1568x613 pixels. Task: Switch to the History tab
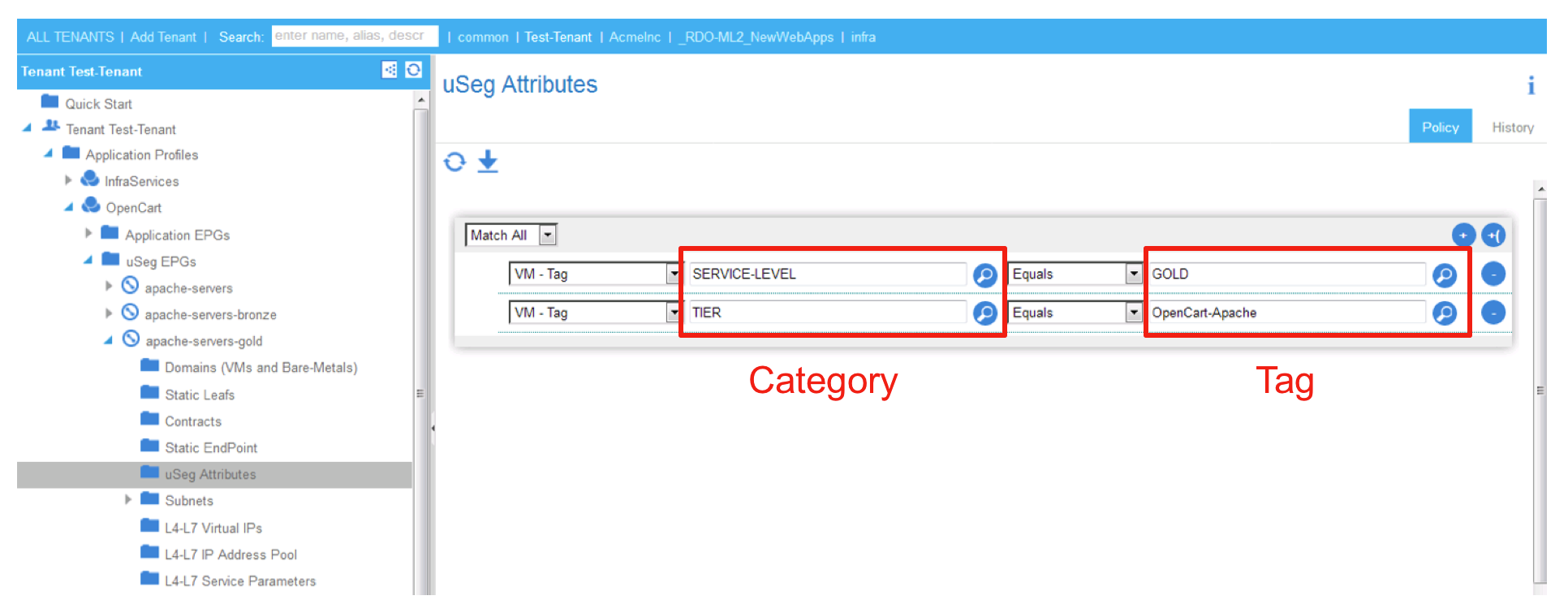1512,127
